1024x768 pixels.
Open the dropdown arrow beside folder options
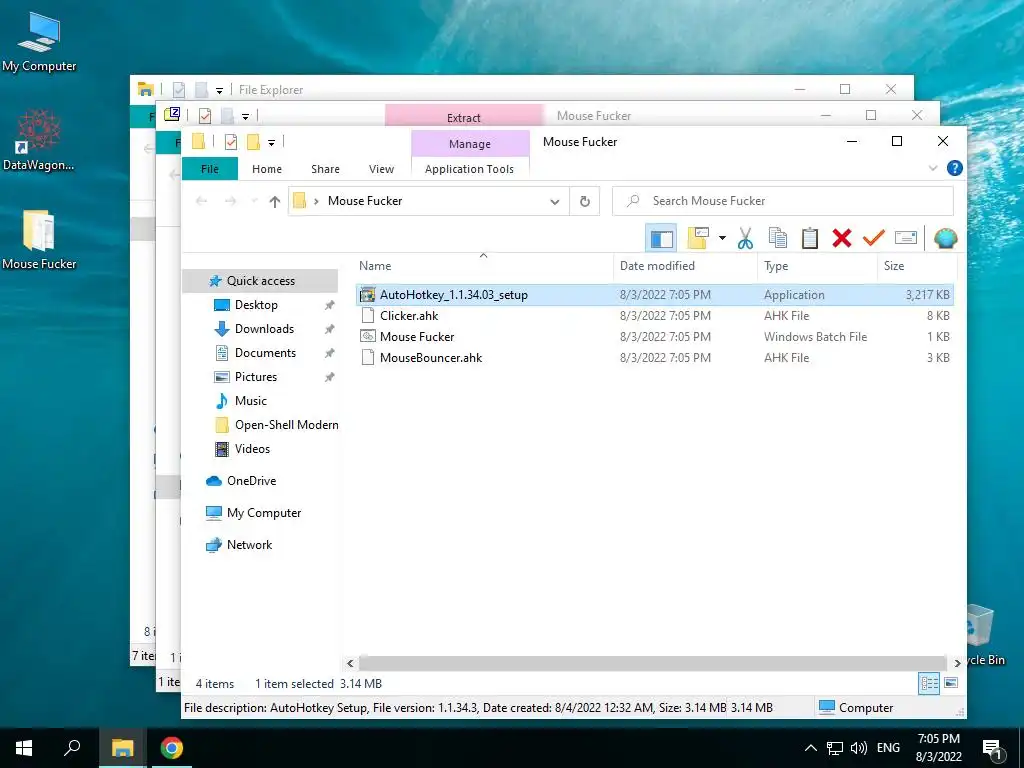[x=722, y=238]
